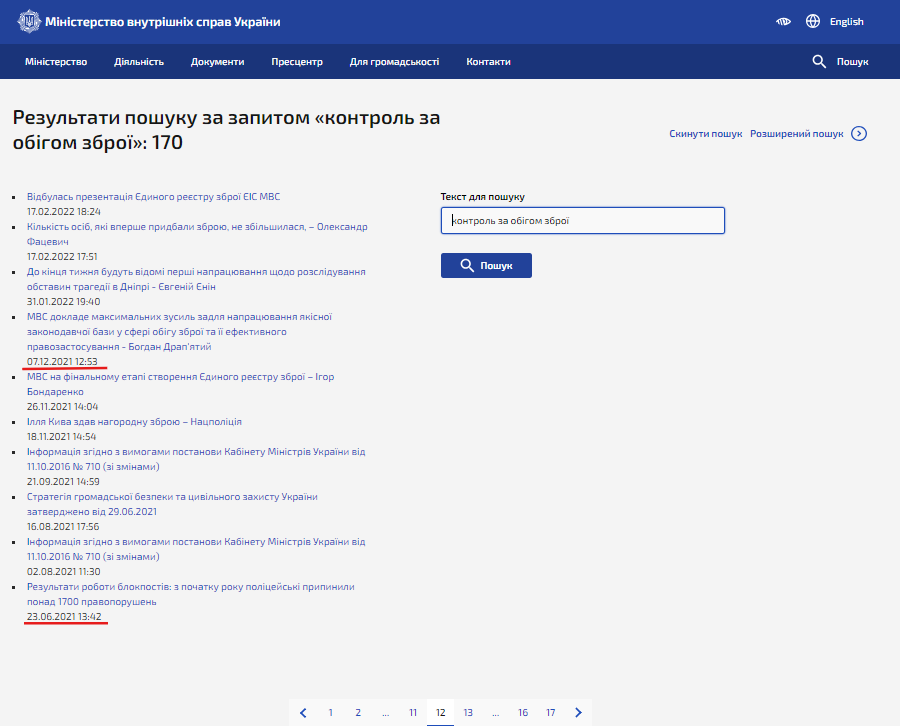The image size is (900, 726).
Task: Open the Документи menu
Action: coord(218,61)
